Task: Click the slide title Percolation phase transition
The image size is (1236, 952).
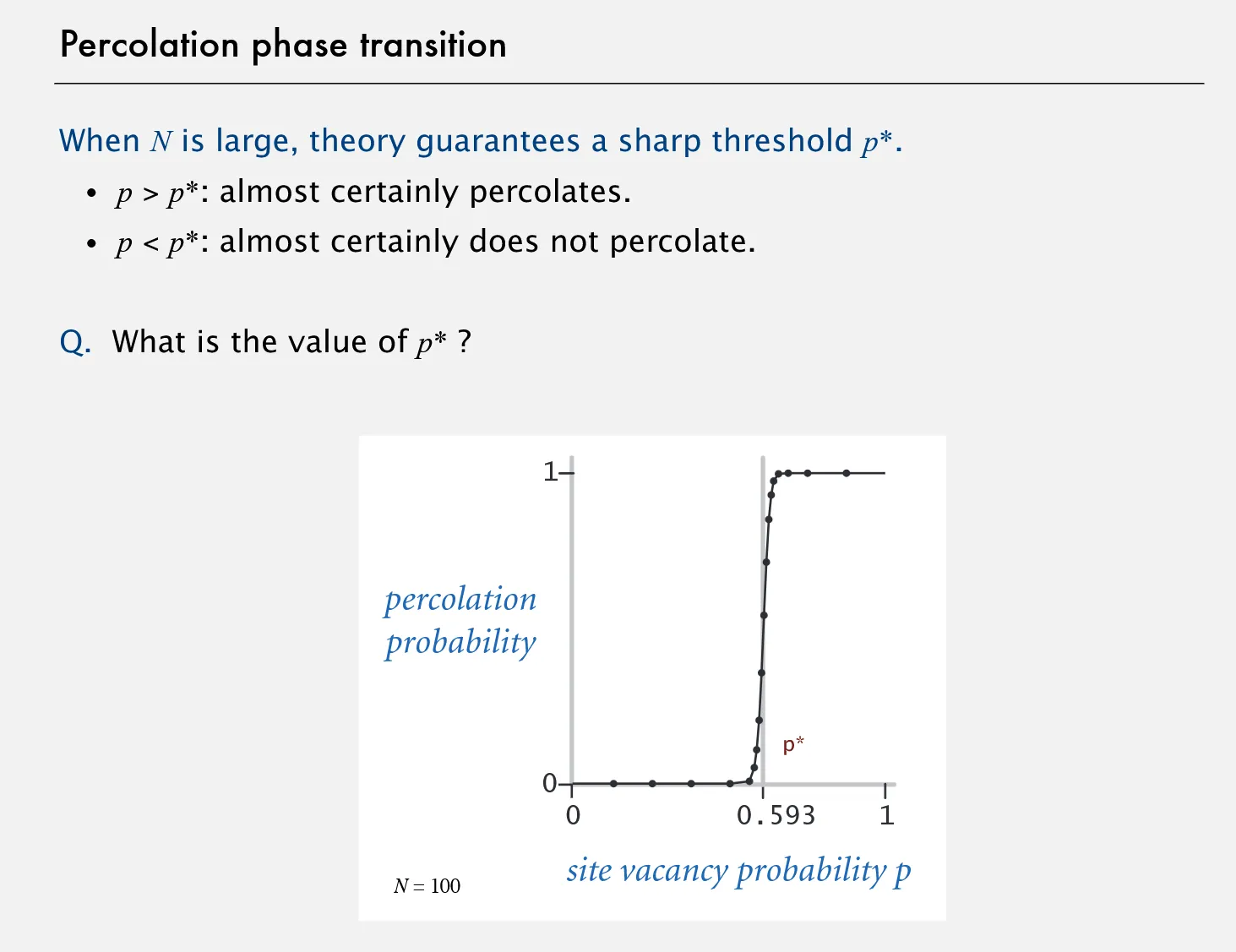Action: pos(283,45)
